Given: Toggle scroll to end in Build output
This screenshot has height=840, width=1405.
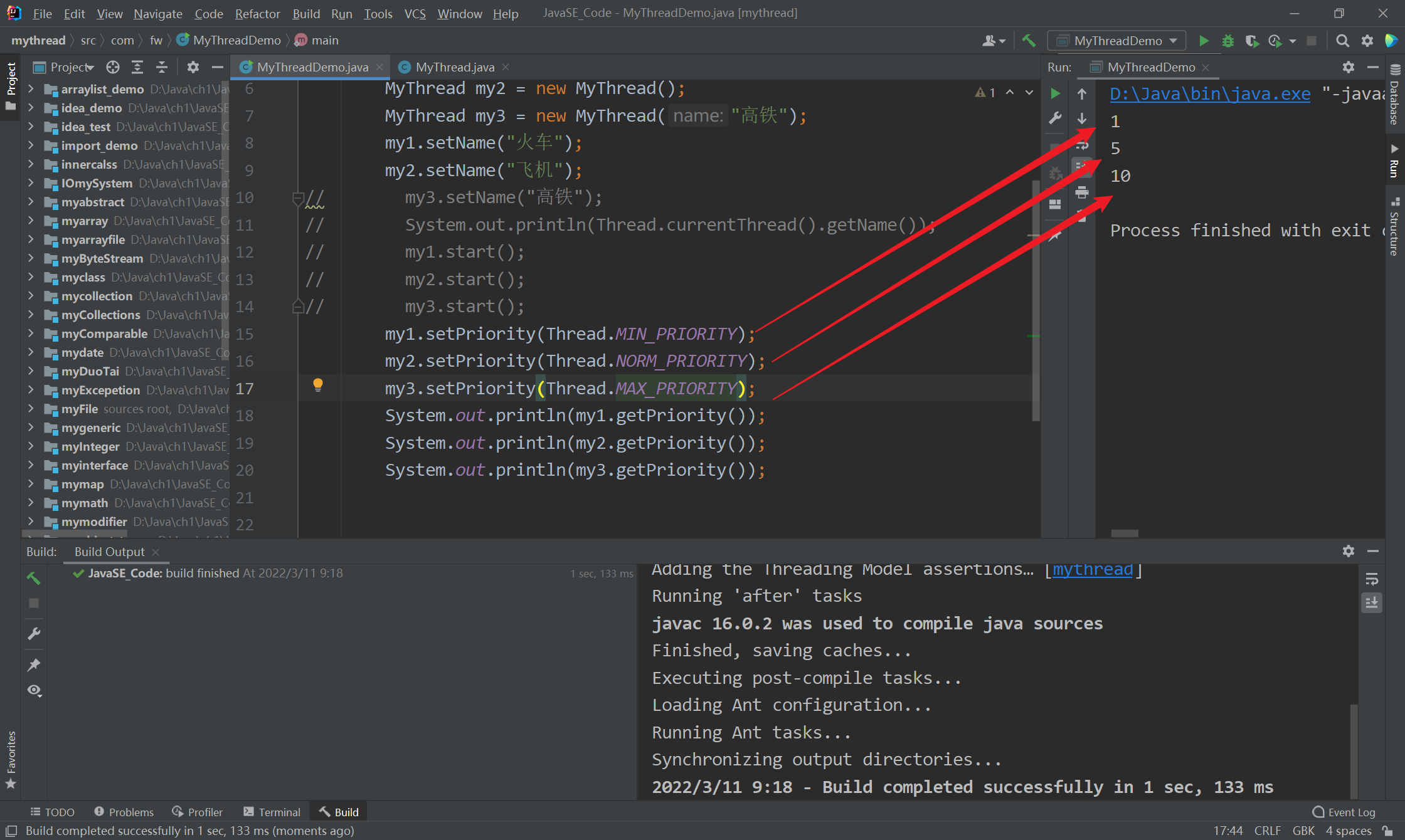Looking at the screenshot, I should point(1372,603).
